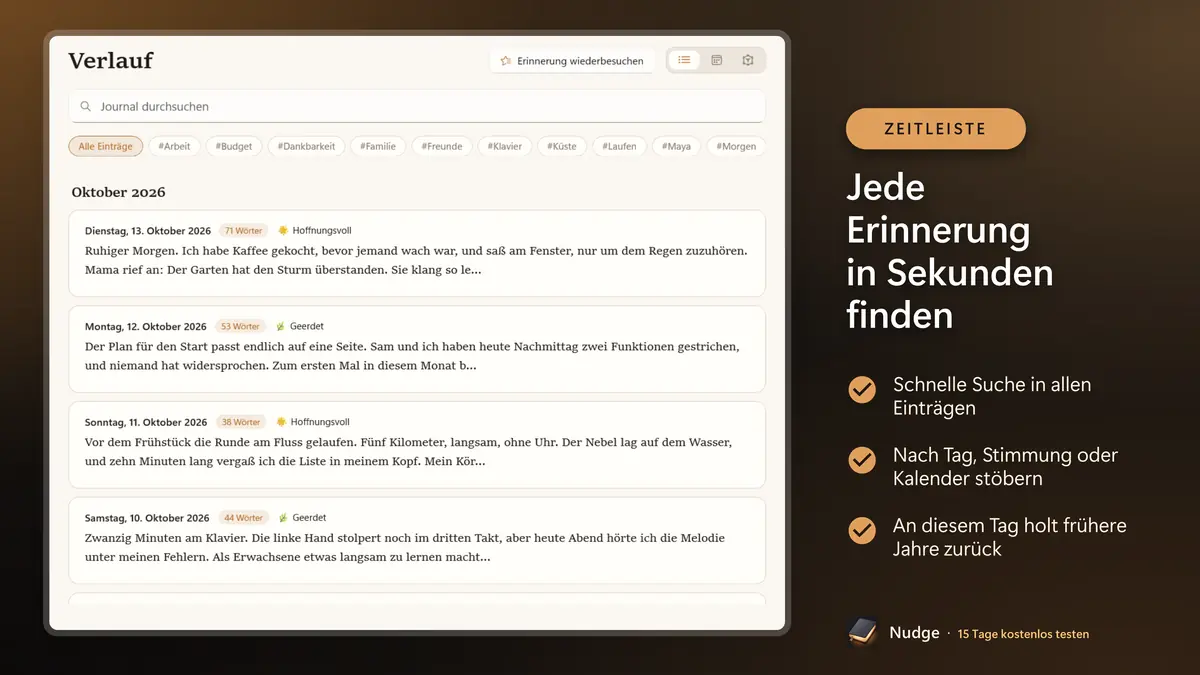Open the third view mode icon
This screenshot has height=675, width=1200.
pos(748,60)
